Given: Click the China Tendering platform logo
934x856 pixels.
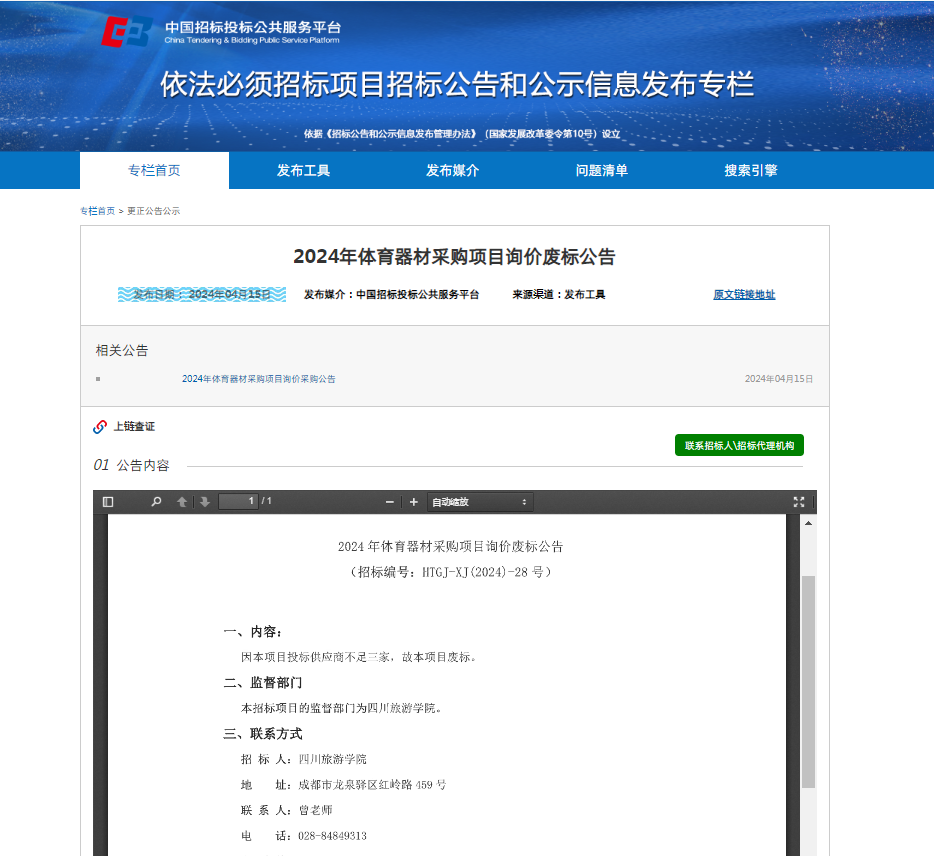Looking at the screenshot, I should click(x=221, y=32).
